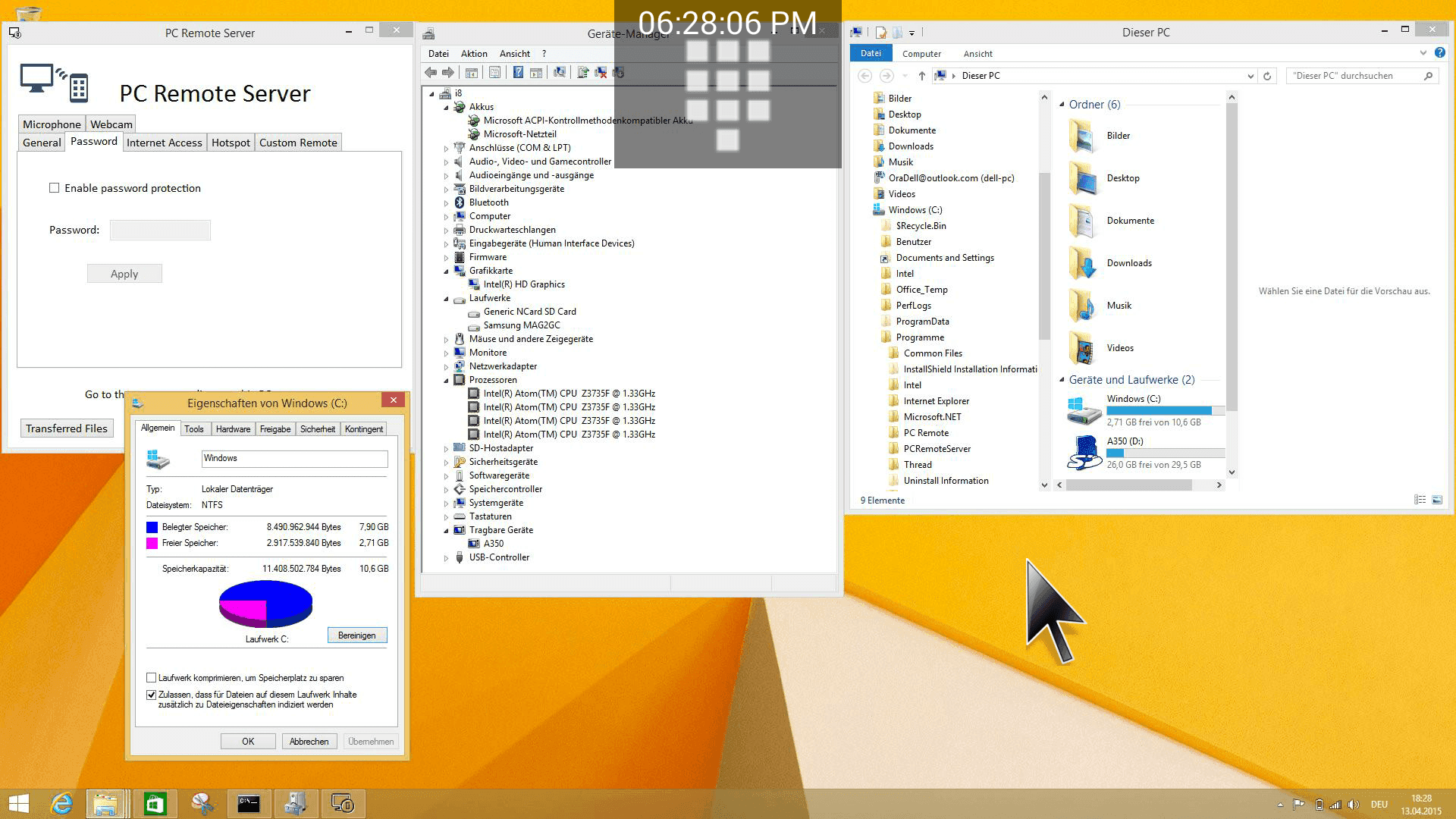Open the Windows Store taskbar icon
This screenshot has width=1456, height=819.
pos(155,803)
